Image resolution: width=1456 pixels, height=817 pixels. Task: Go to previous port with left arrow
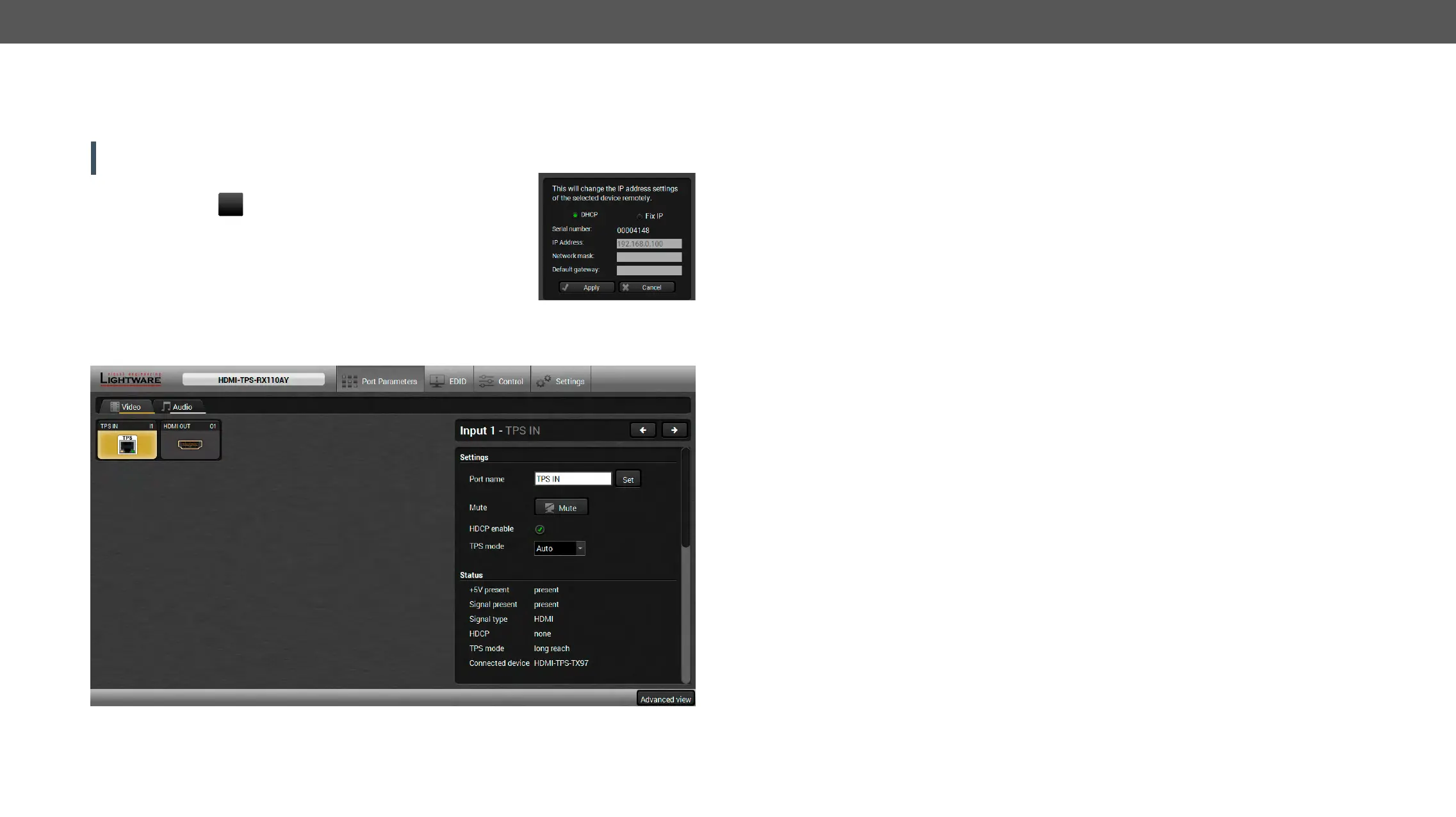[x=642, y=430]
